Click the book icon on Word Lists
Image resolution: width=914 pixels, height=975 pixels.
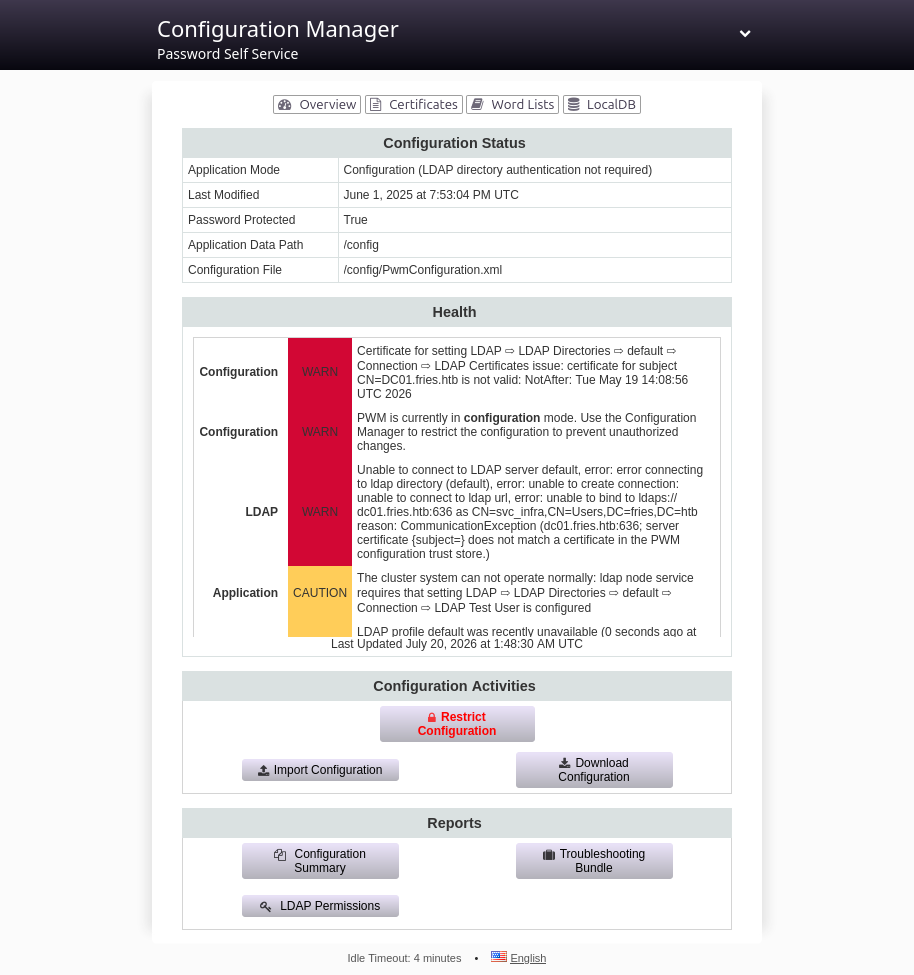pos(477,104)
